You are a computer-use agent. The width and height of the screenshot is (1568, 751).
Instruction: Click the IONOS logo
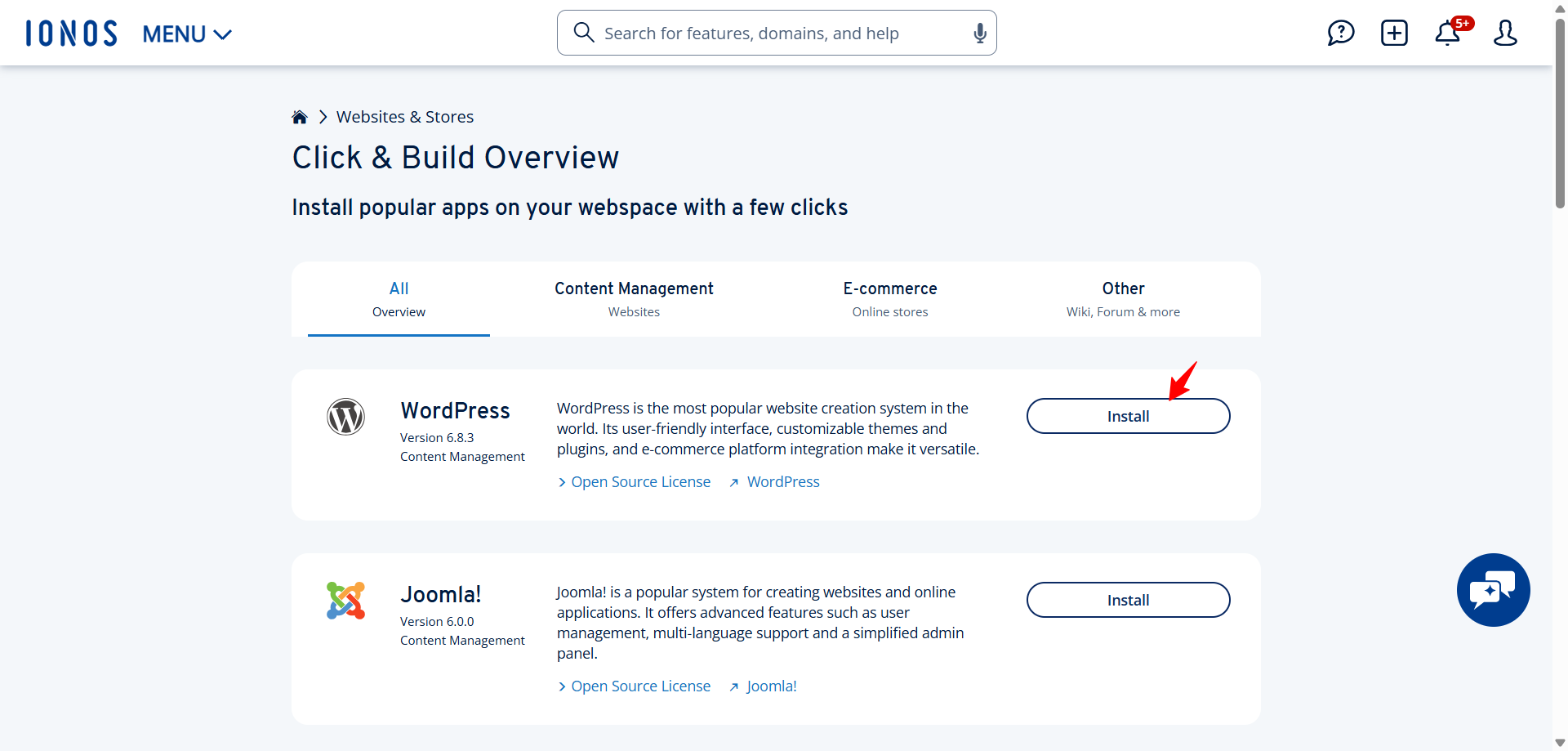(72, 34)
